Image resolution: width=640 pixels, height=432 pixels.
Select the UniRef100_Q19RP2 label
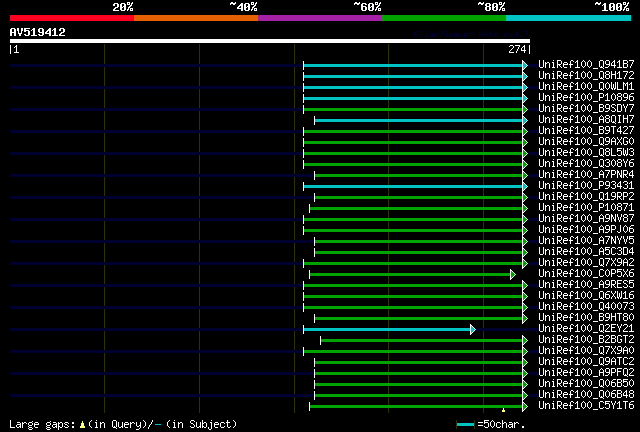(x=586, y=196)
